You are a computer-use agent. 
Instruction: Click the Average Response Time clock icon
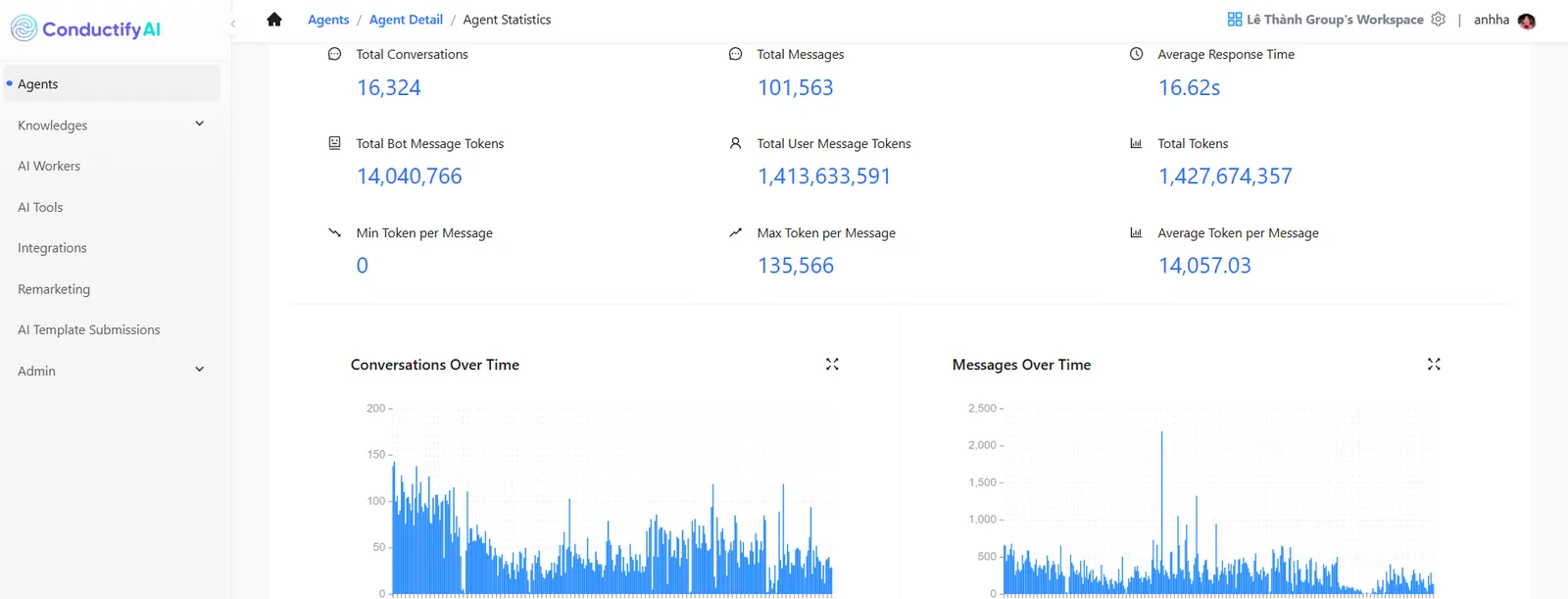tap(1136, 54)
